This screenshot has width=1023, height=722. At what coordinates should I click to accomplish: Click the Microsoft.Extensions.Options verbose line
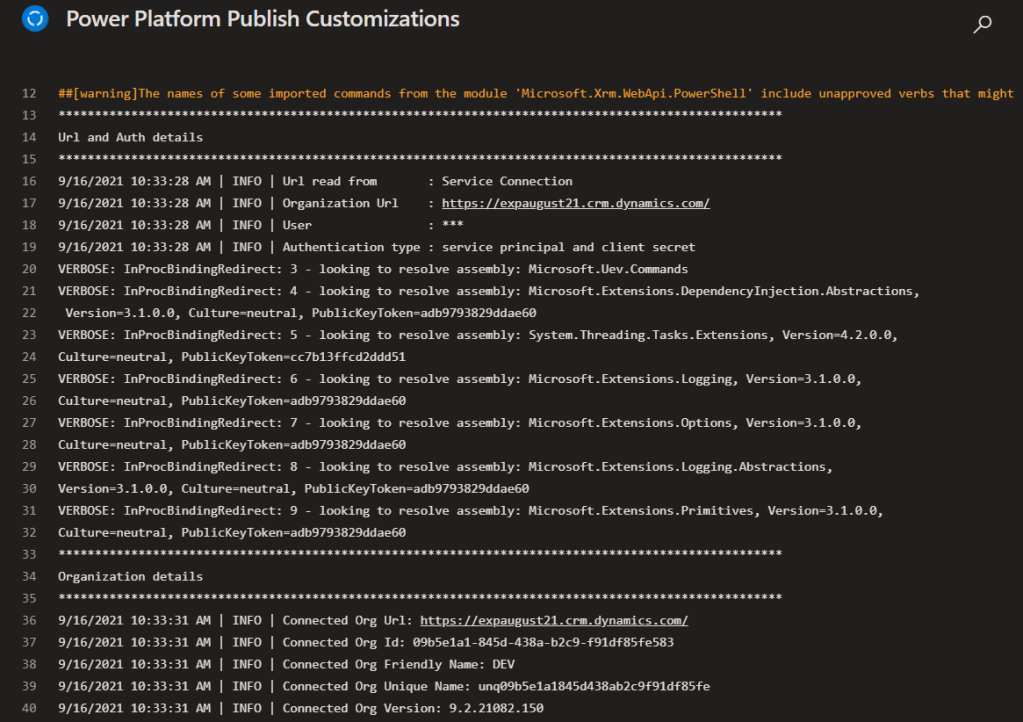(459, 423)
